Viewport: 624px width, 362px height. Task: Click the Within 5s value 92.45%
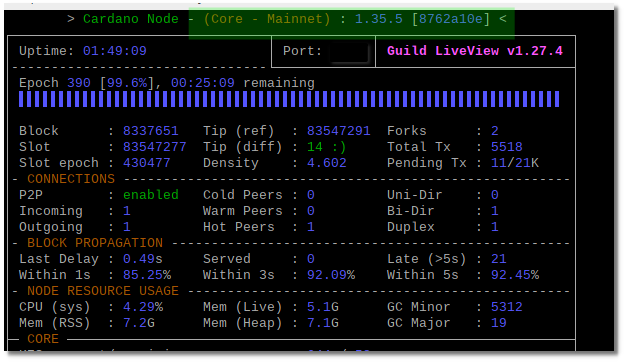click(x=515, y=275)
